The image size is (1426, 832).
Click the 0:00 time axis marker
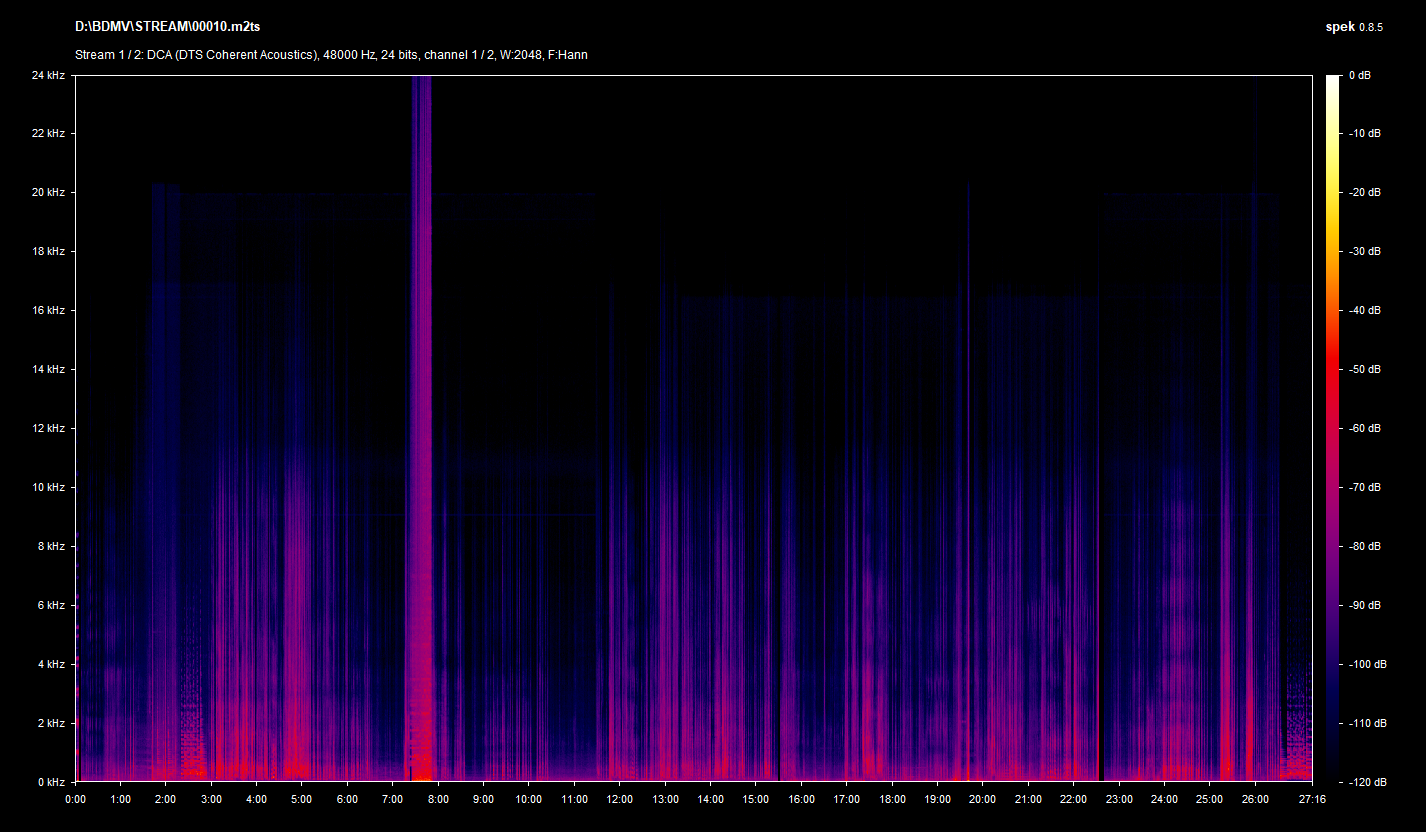(x=75, y=799)
